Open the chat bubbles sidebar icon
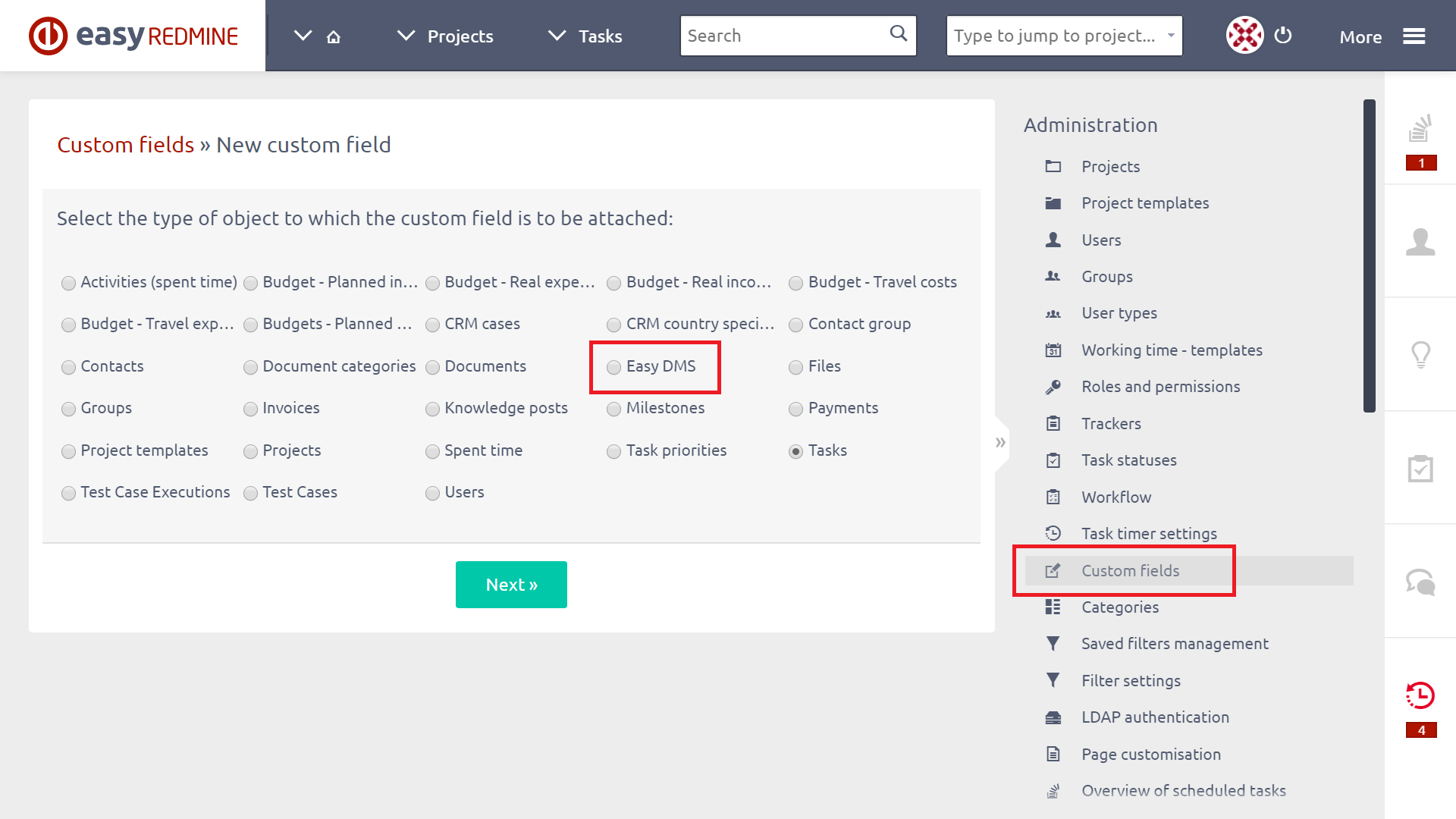Image resolution: width=1456 pixels, height=819 pixels. (1420, 582)
